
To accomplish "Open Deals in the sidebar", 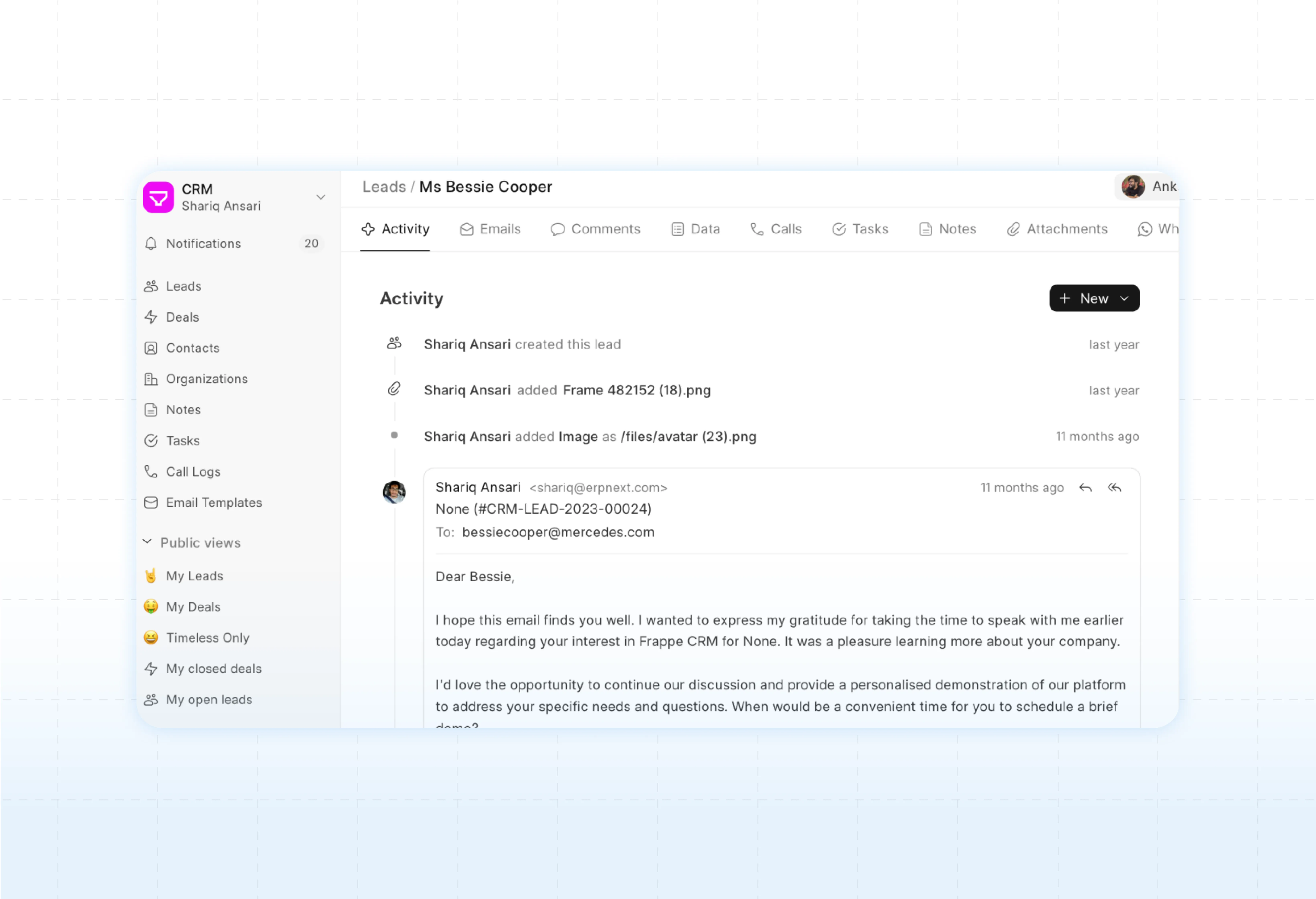I will (x=182, y=317).
